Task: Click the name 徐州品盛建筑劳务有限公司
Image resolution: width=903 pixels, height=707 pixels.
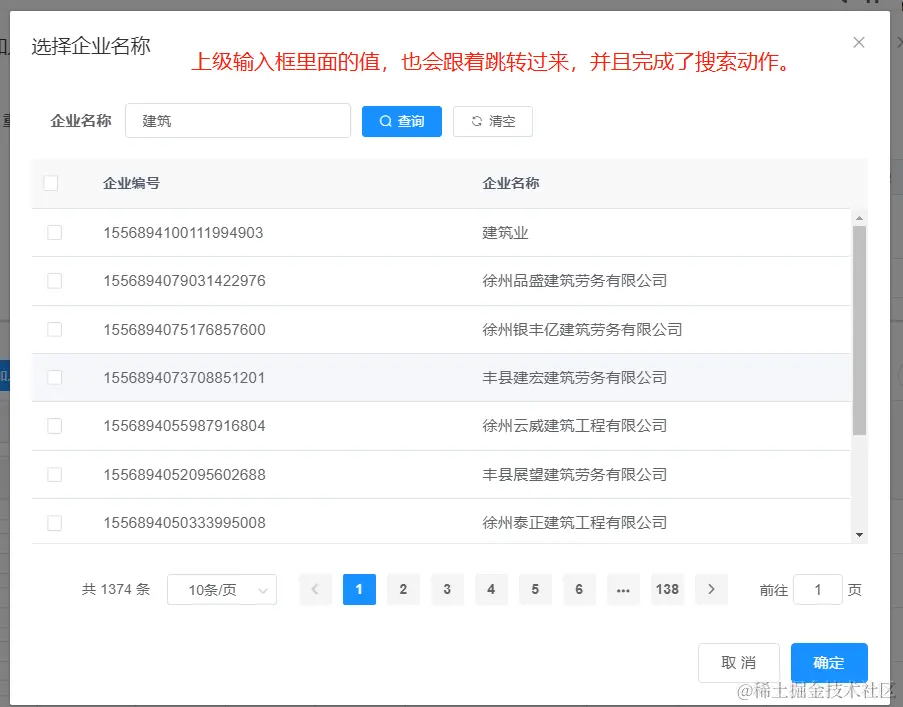Action: pyautogui.click(x=575, y=281)
